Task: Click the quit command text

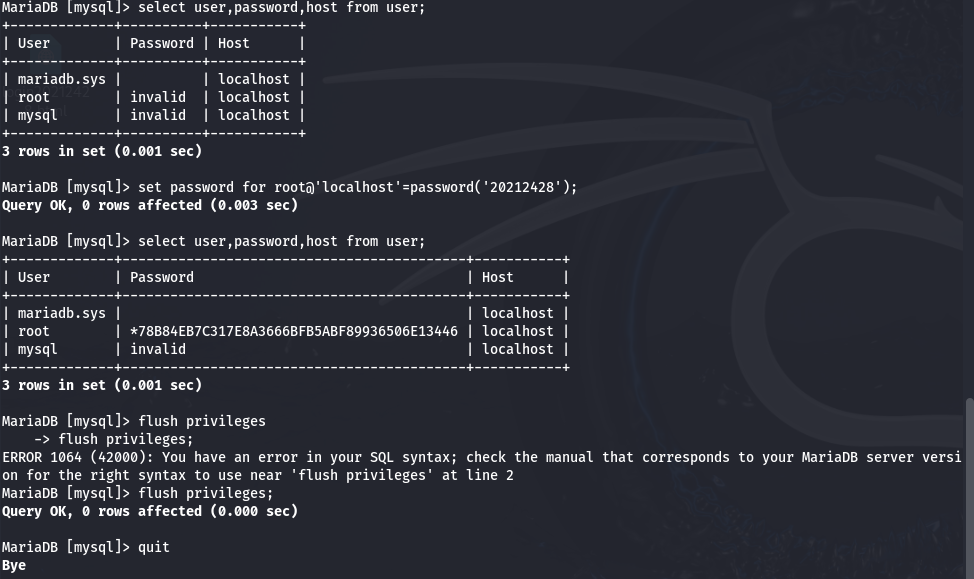Action: click(x=154, y=547)
